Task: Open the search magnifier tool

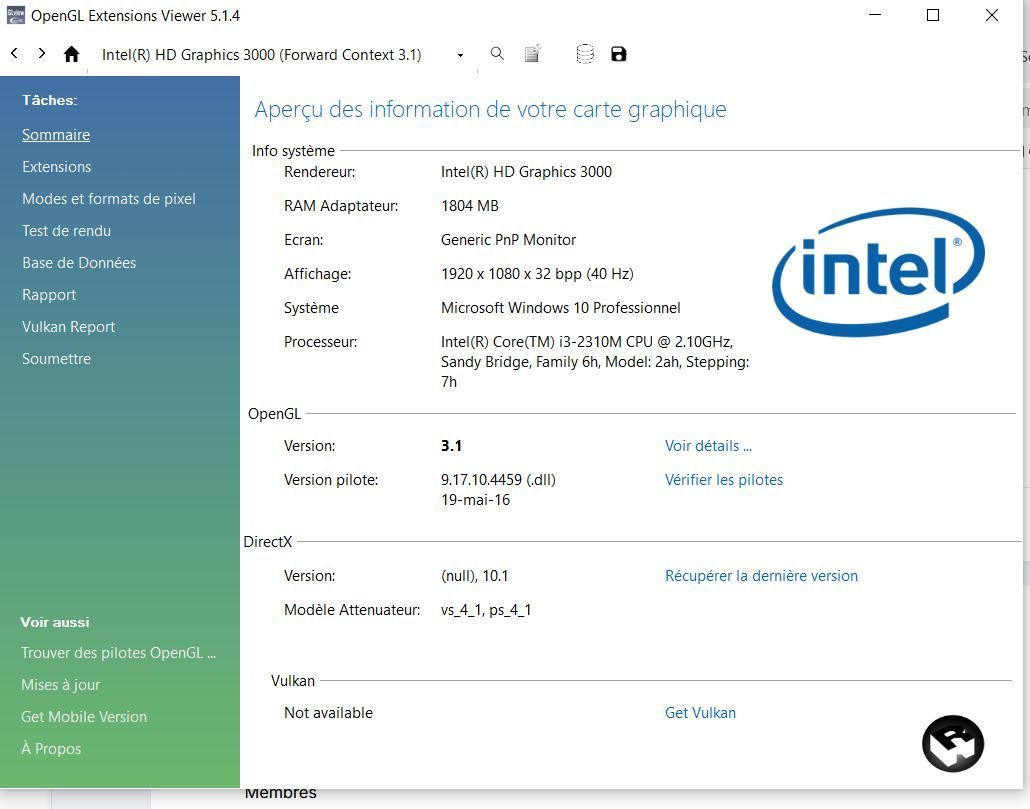Action: (497, 54)
